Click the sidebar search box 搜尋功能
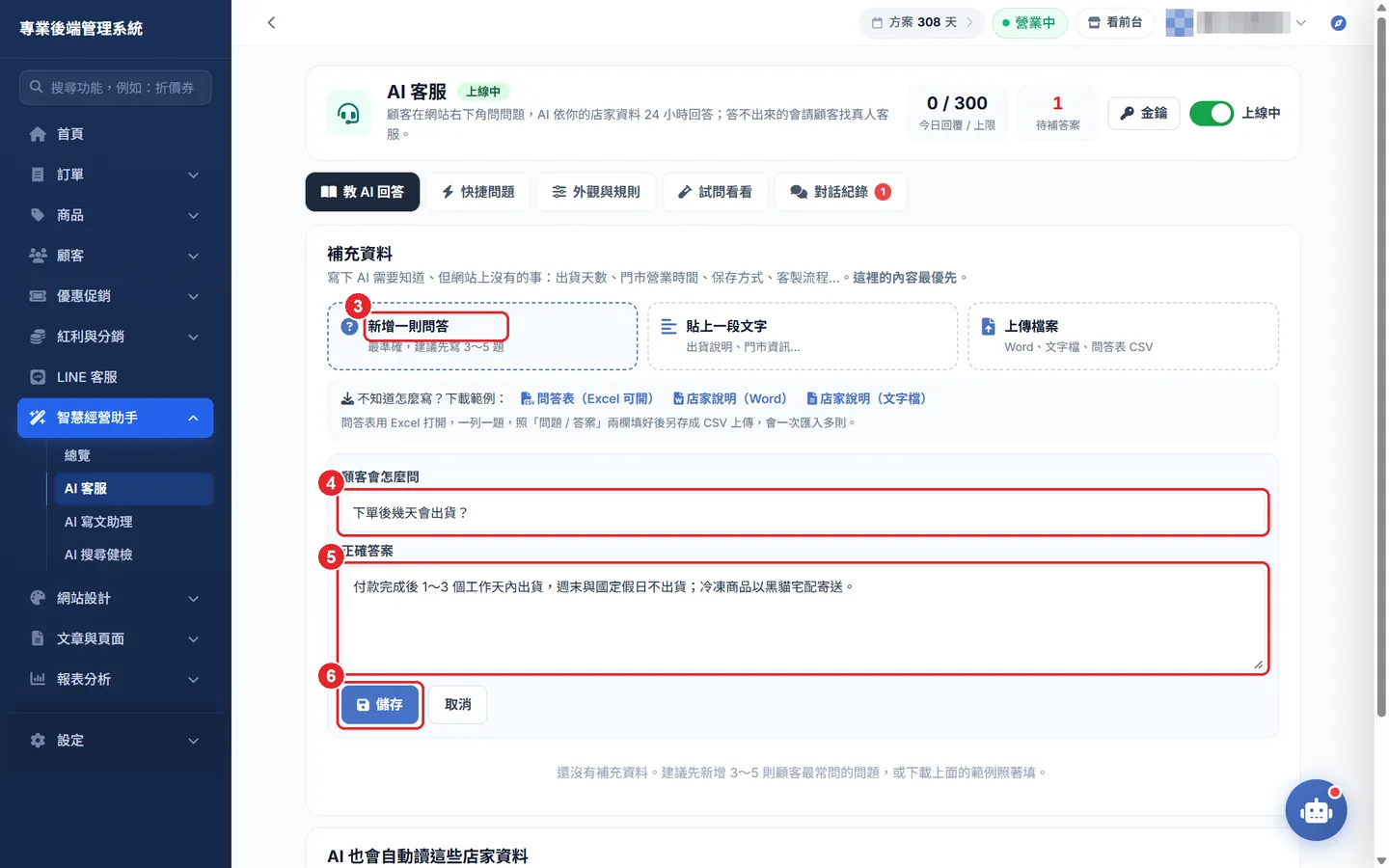Screen dimensions: 1389x868 click(x=116, y=88)
